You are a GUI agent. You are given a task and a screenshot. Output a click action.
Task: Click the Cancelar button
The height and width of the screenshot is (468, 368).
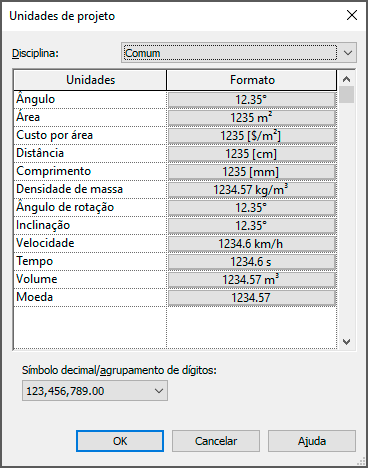[216, 441]
